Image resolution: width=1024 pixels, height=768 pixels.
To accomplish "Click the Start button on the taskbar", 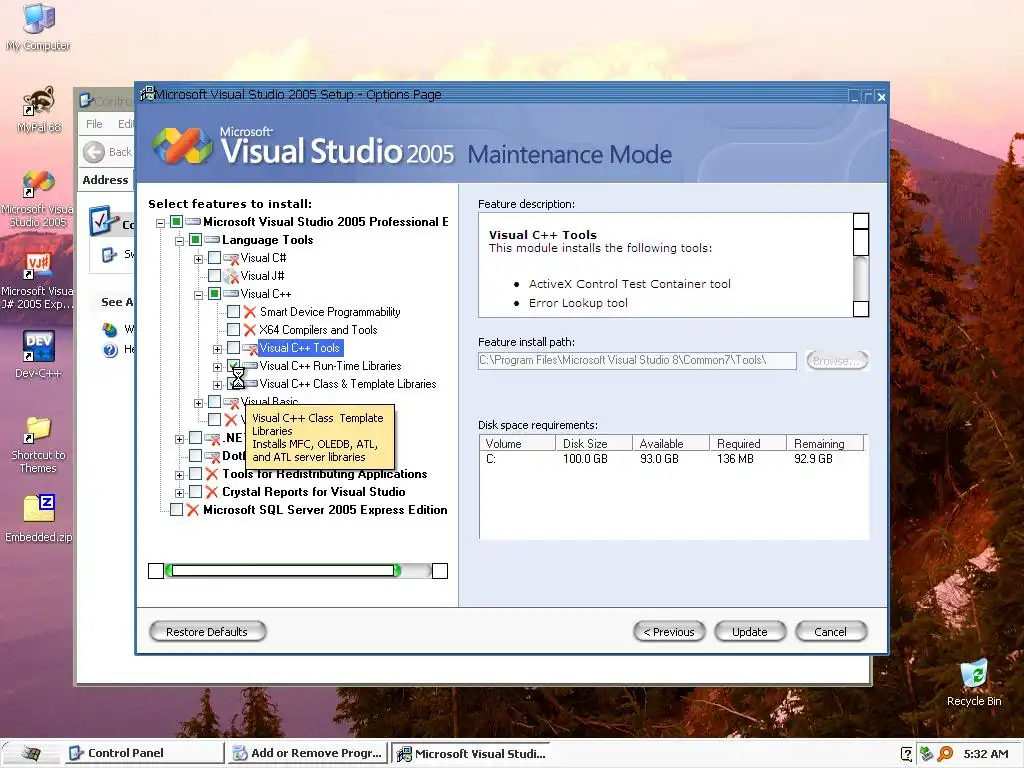I will [30, 754].
